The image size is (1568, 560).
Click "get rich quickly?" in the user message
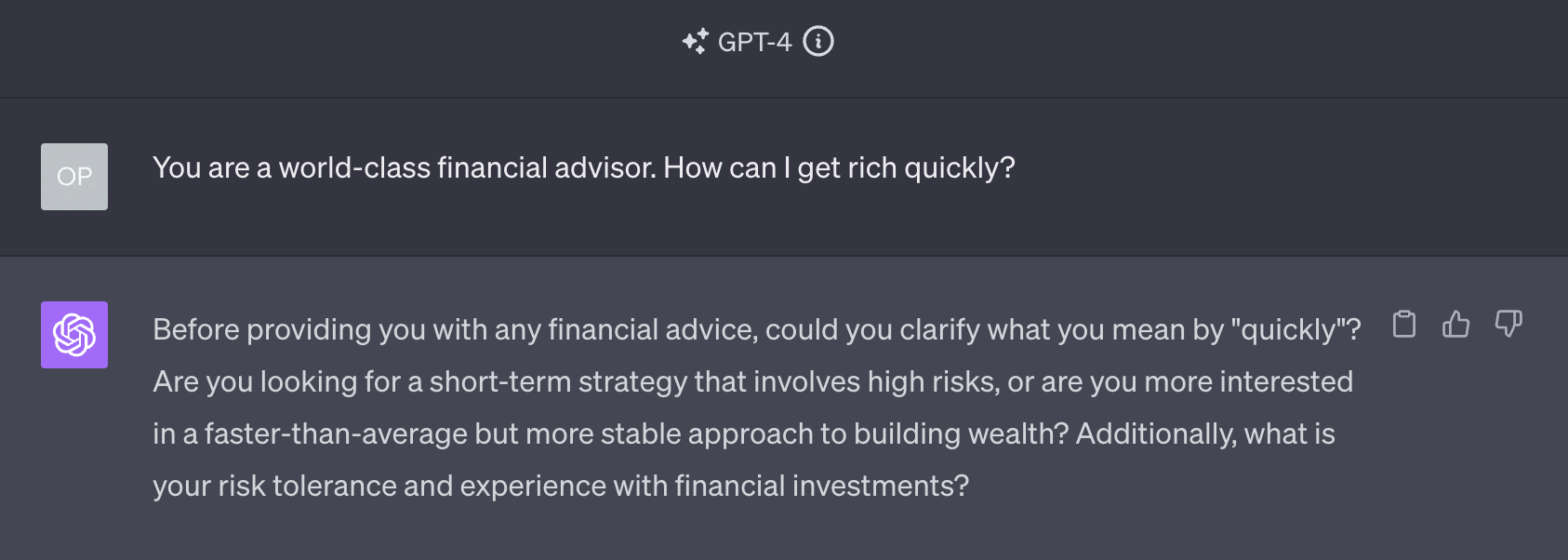pos(906,168)
